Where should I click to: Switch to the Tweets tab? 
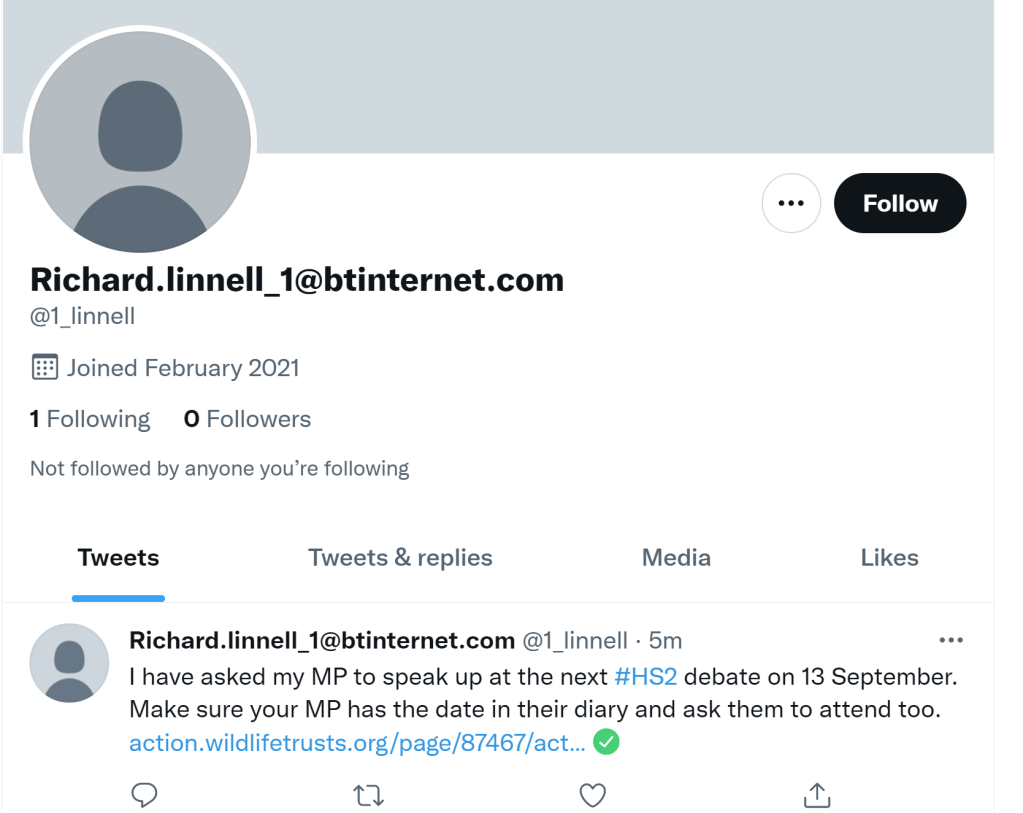click(118, 558)
